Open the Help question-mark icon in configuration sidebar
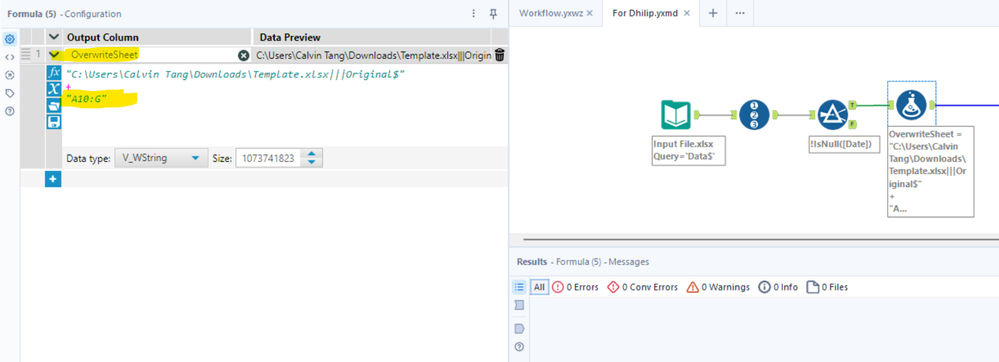 click(10, 111)
